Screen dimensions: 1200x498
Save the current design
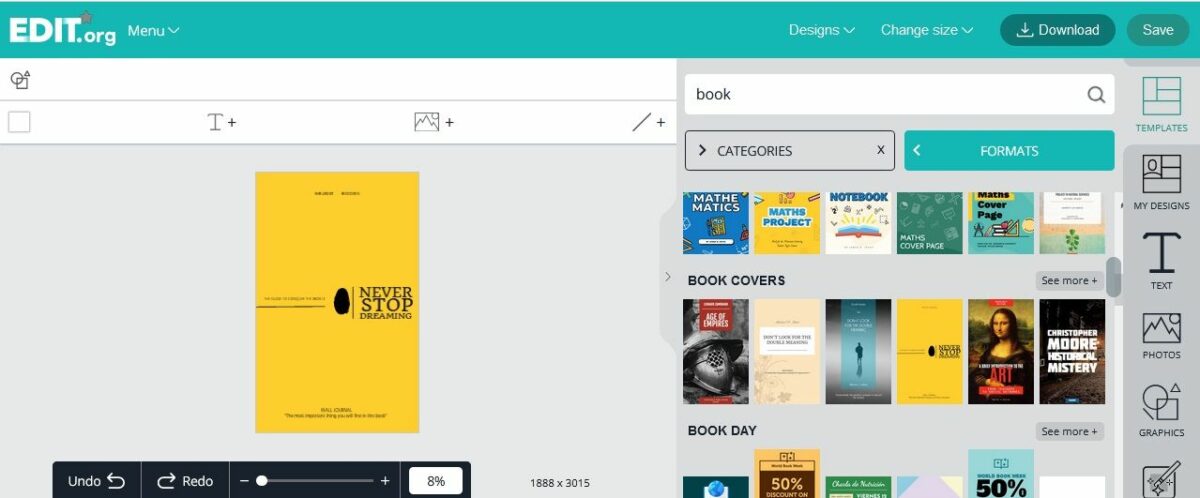point(1157,30)
